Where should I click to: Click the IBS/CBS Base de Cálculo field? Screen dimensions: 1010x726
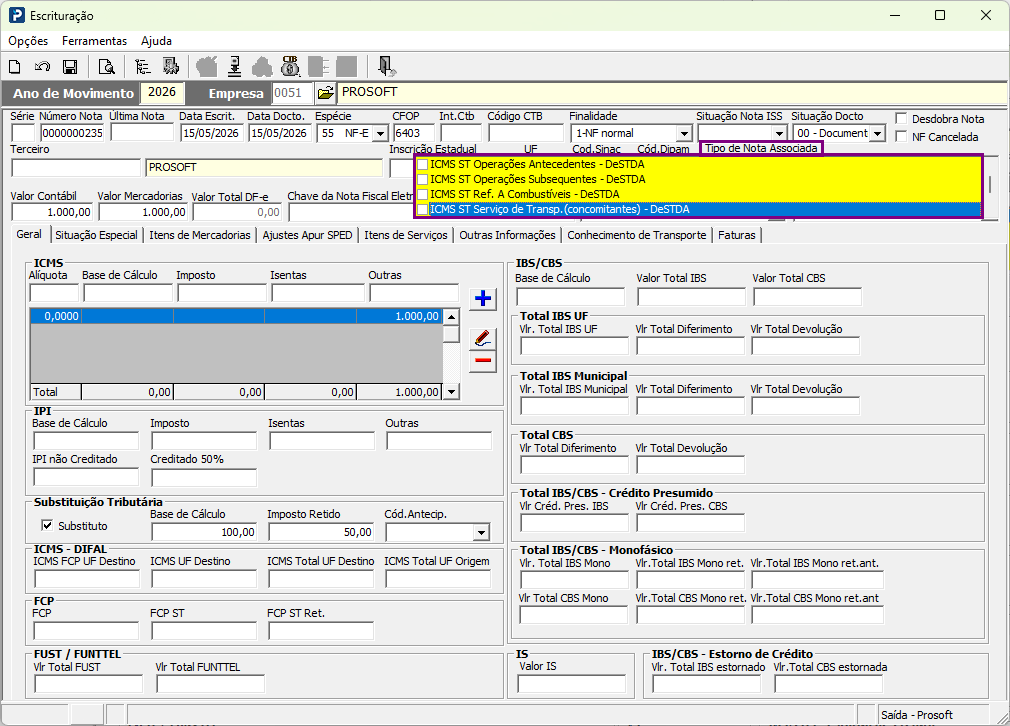[571, 297]
